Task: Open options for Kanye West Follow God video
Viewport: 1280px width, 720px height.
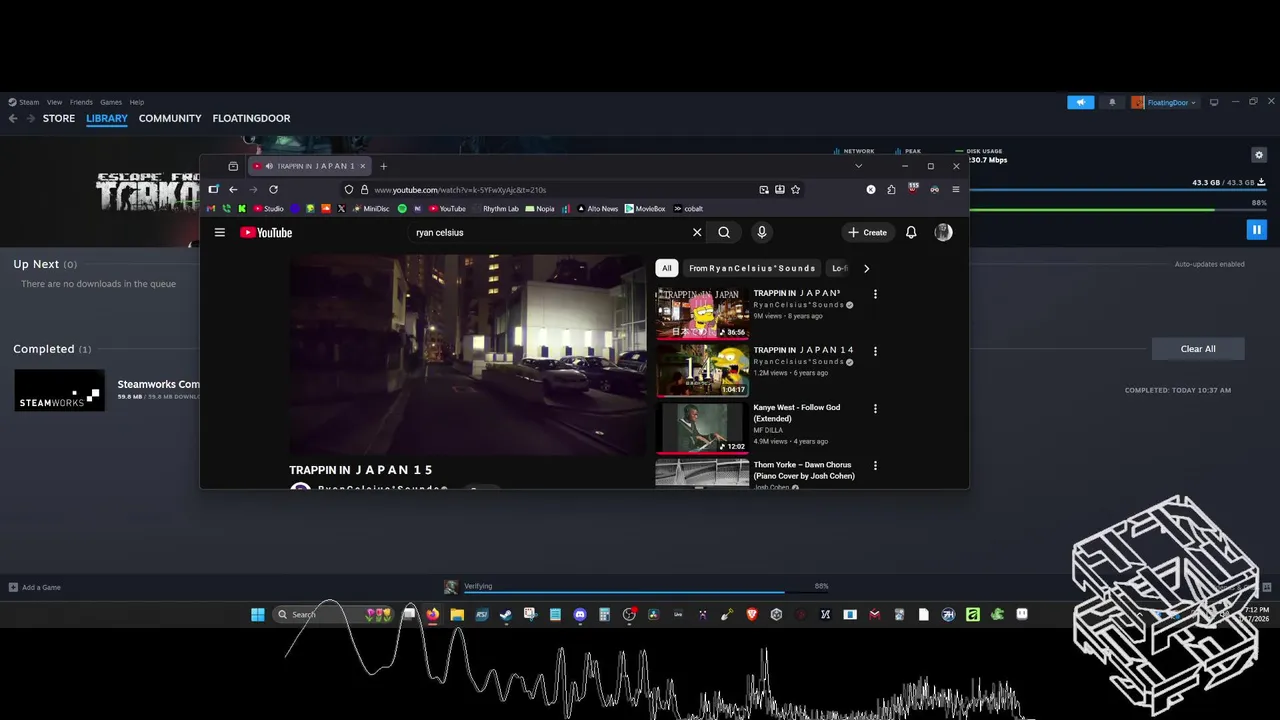Action: tap(875, 408)
